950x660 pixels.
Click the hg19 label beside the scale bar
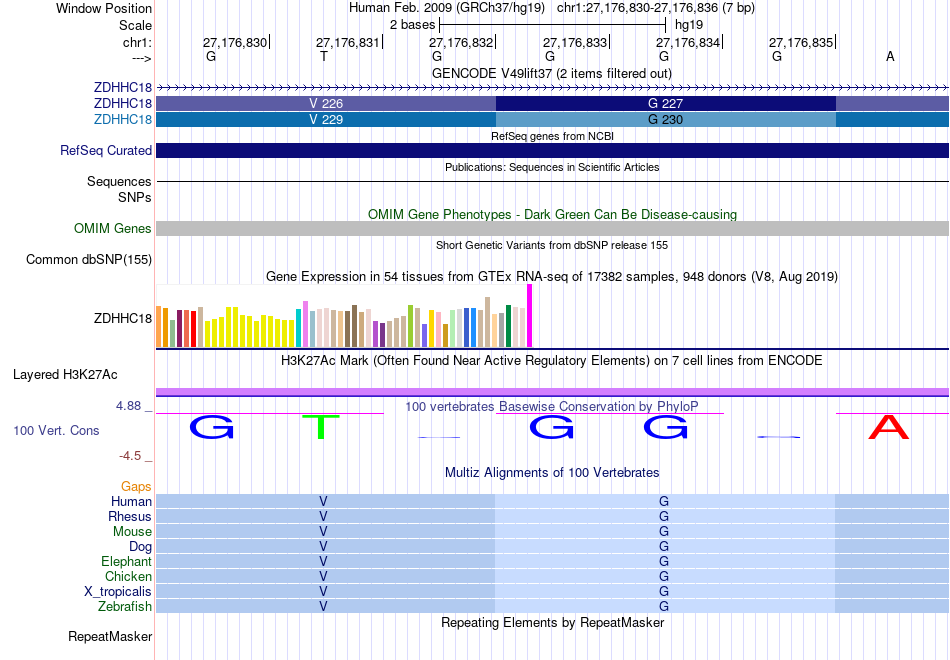[x=689, y=25]
